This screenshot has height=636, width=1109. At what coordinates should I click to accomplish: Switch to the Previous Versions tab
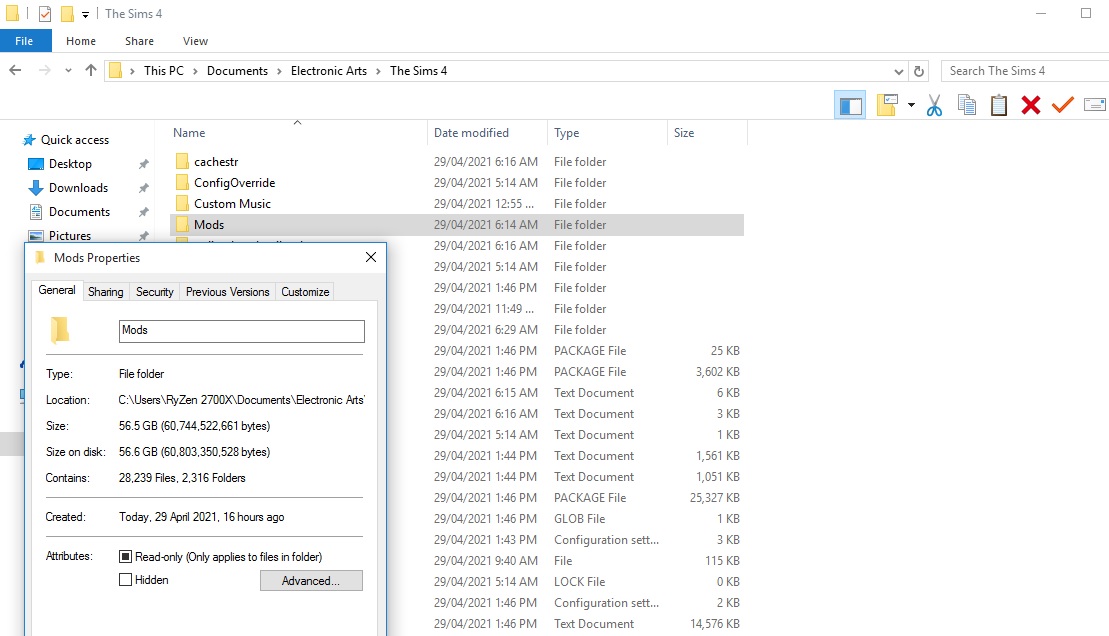click(228, 291)
